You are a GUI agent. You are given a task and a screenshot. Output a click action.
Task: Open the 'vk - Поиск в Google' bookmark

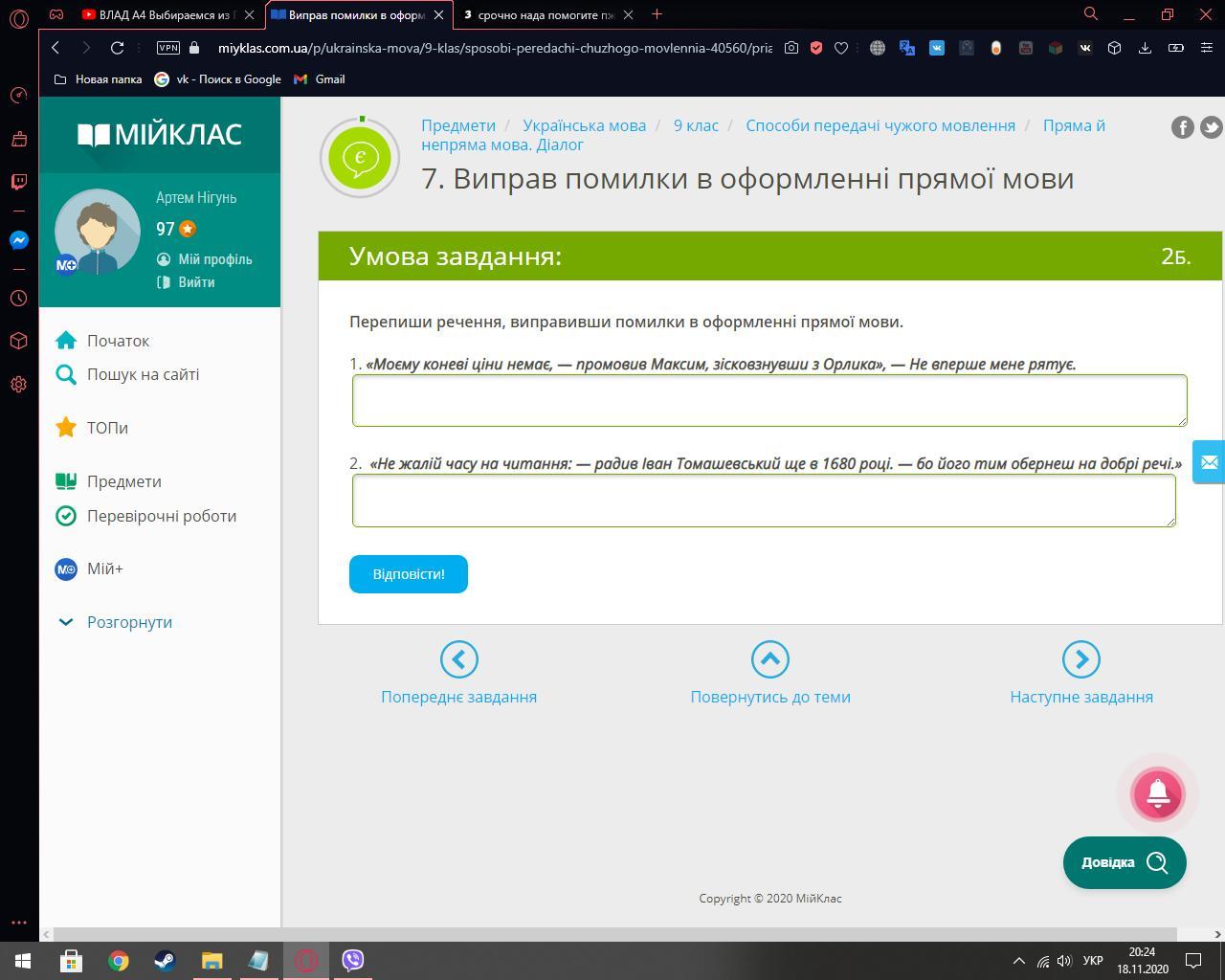(x=218, y=79)
